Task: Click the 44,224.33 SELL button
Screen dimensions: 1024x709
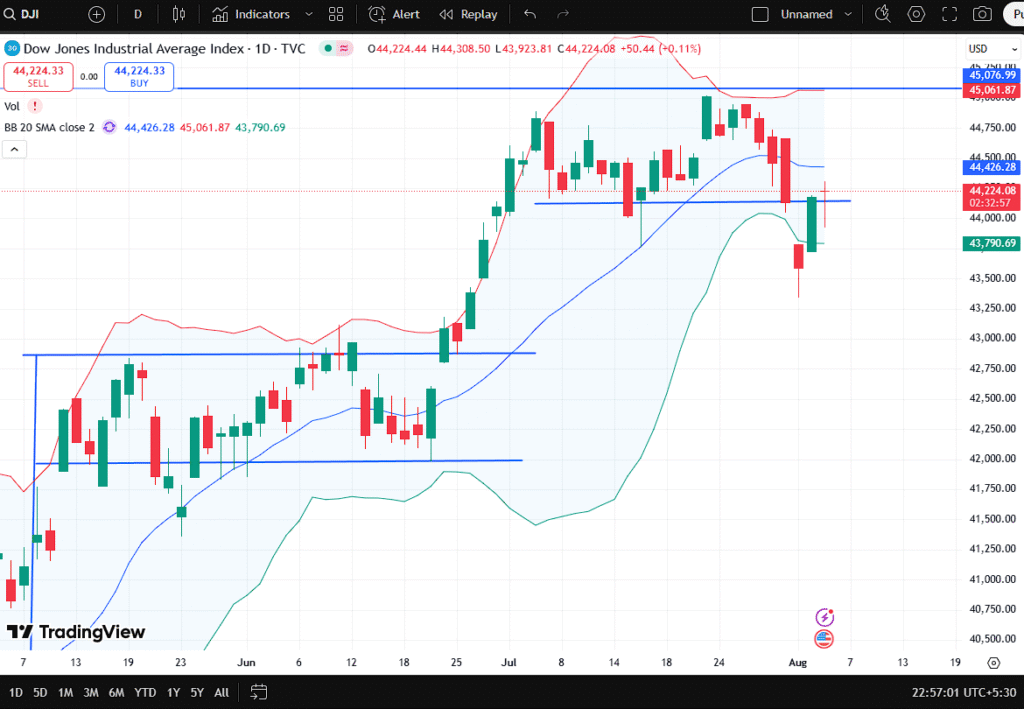Action: point(36,76)
